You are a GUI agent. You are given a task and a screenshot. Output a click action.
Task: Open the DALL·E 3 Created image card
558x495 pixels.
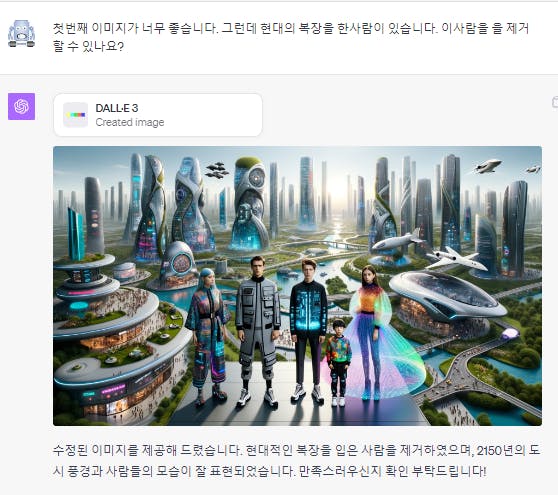coord(158,115)
